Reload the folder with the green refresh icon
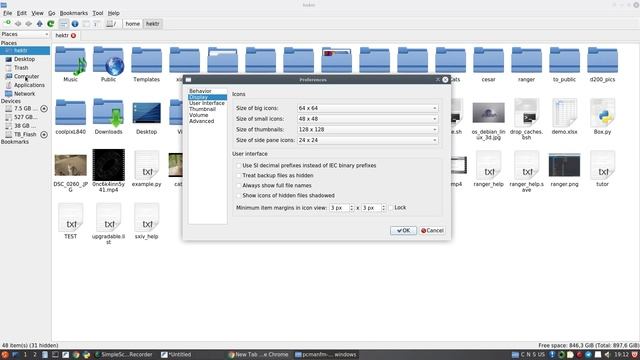640x360 pixels. (x=51, y=24)
